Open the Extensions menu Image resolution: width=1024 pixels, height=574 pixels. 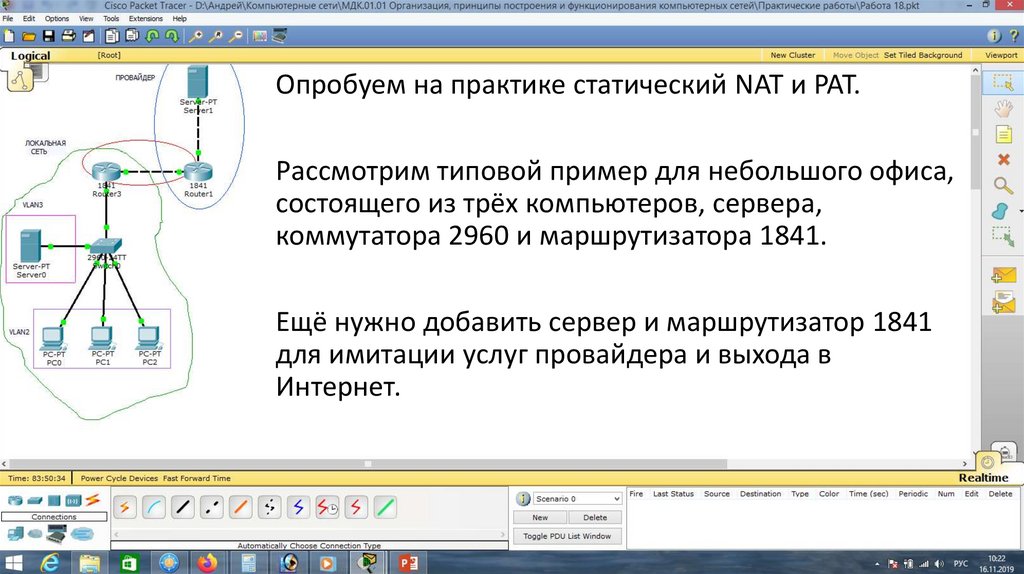point(146,18)
